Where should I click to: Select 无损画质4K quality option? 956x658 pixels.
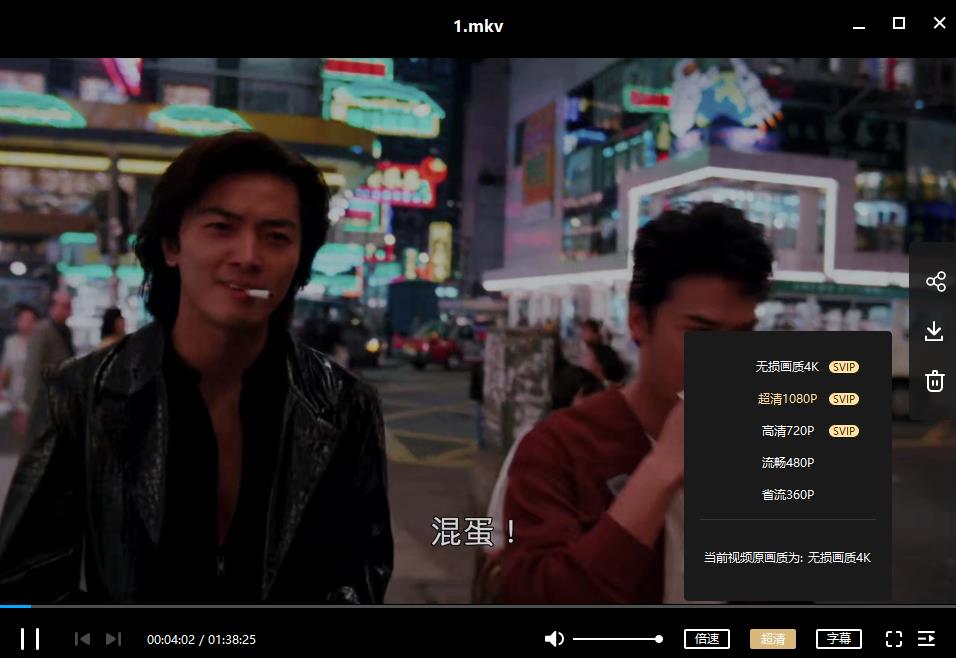click(787, 367)
